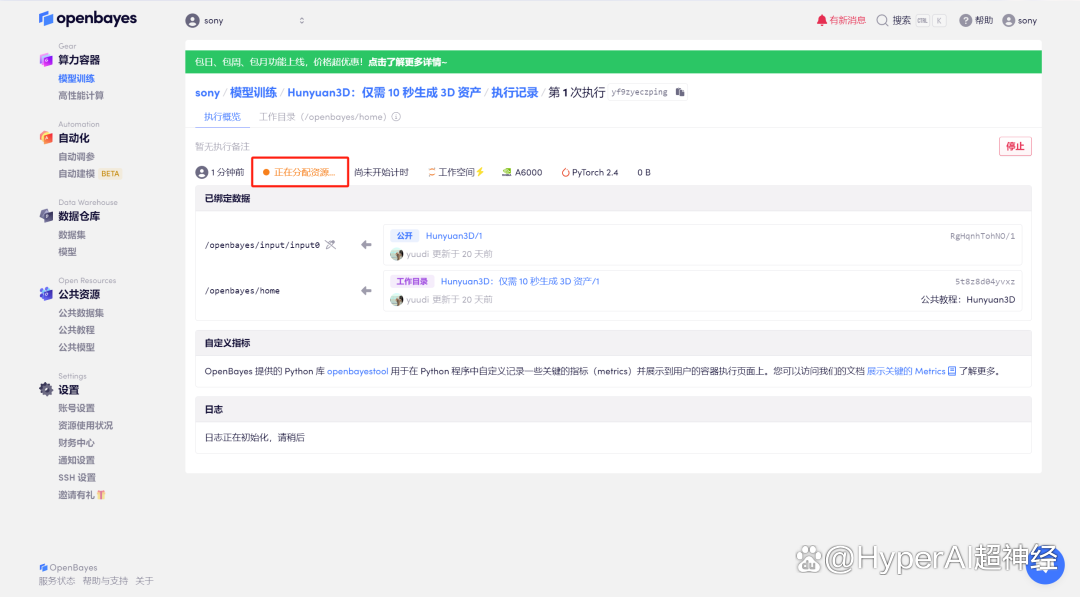Open 自动建模 BETA in the sidebar
Screen dimensions: 1080x597
pyautogui.click(x=90, y=174)
